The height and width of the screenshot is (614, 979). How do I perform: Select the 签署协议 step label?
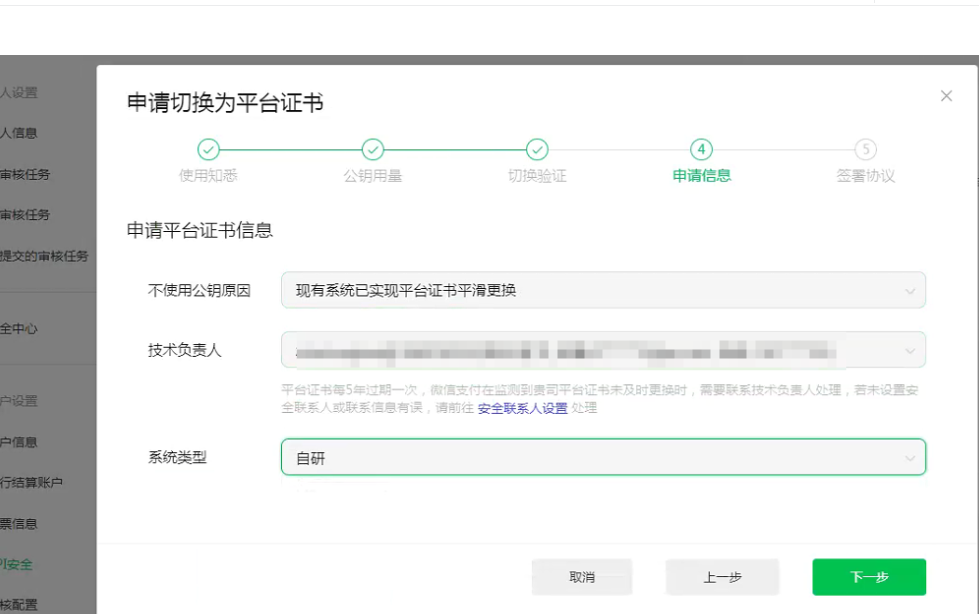(x=866, y=176)
